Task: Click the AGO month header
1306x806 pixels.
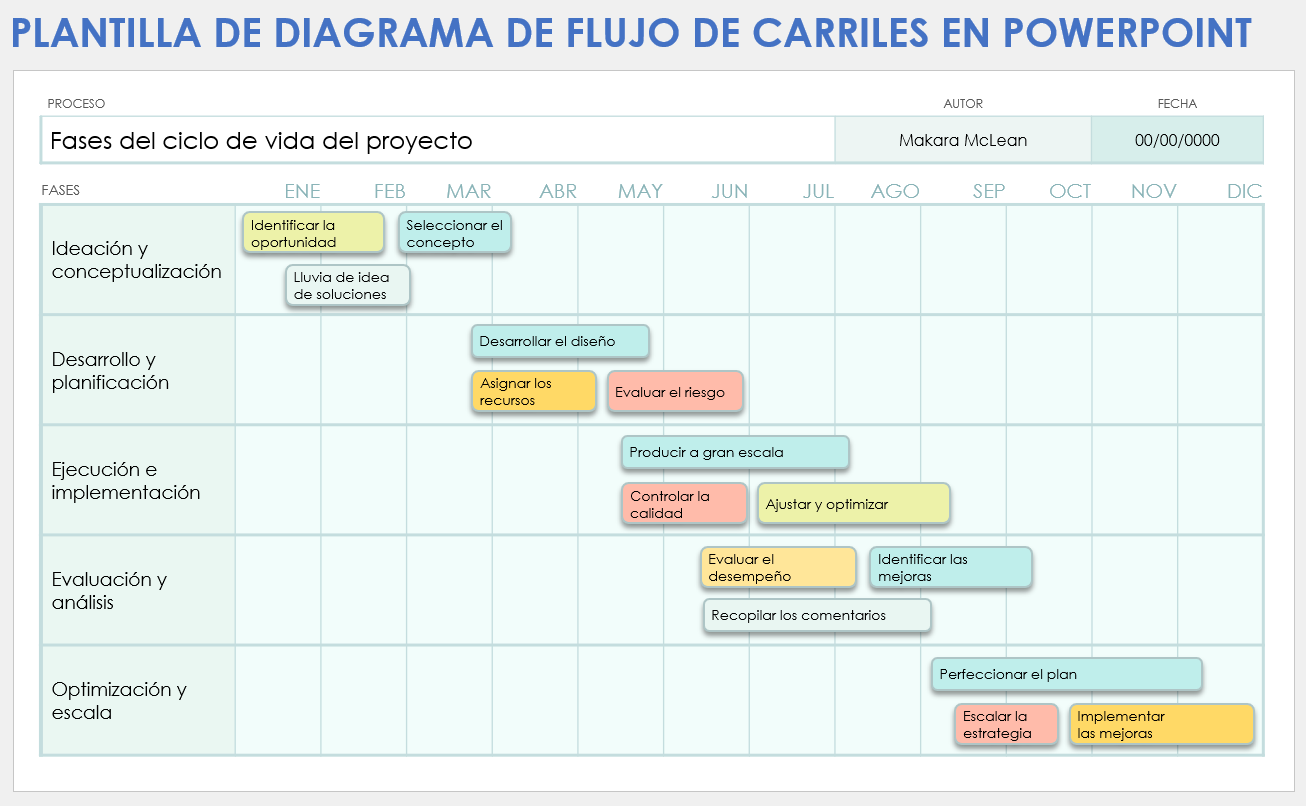Action: (895, 191)
